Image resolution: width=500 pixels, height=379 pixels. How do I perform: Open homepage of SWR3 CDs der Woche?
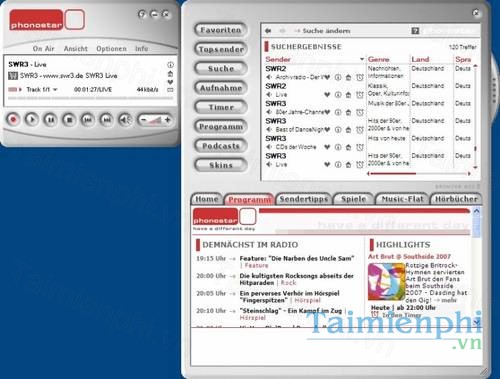(x=348, y=147)
